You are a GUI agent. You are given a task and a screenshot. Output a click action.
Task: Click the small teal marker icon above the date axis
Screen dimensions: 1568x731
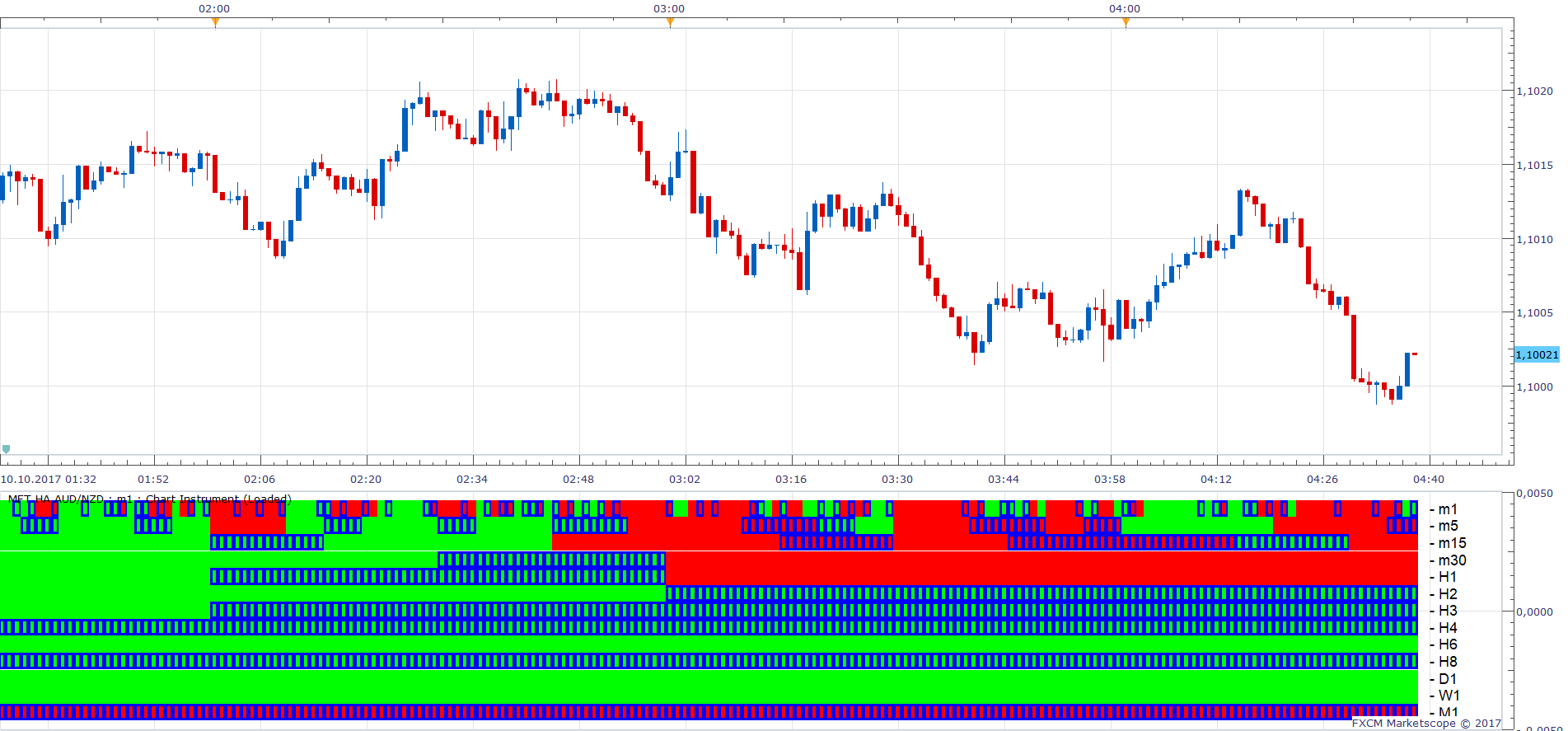coord(7,449)
